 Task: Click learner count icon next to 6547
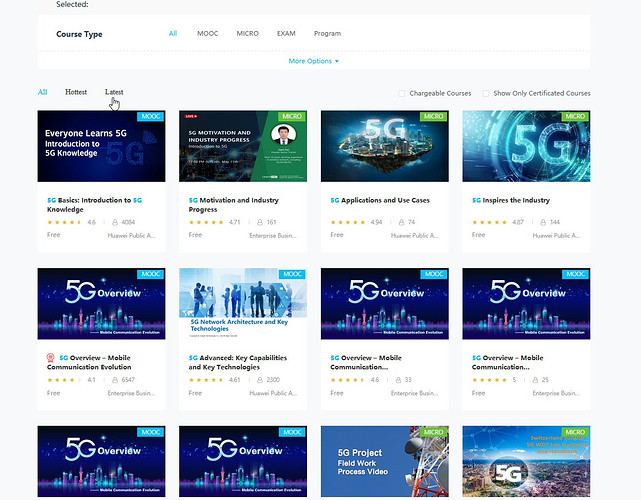coord(115,380)
